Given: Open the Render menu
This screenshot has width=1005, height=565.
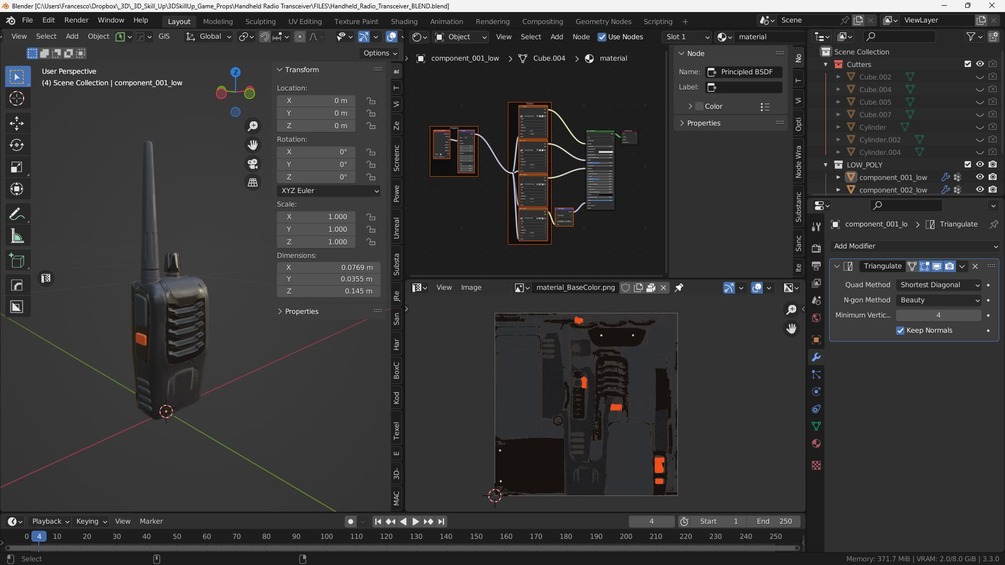Looking at the screenshot, I should pyautogui.click(x=76, y=20).
